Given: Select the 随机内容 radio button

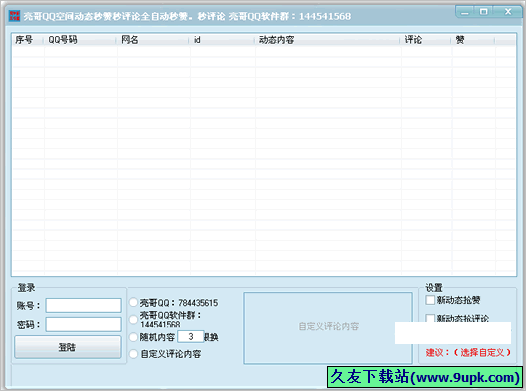Looking at the screenshot, I should [x=134, y=337].
